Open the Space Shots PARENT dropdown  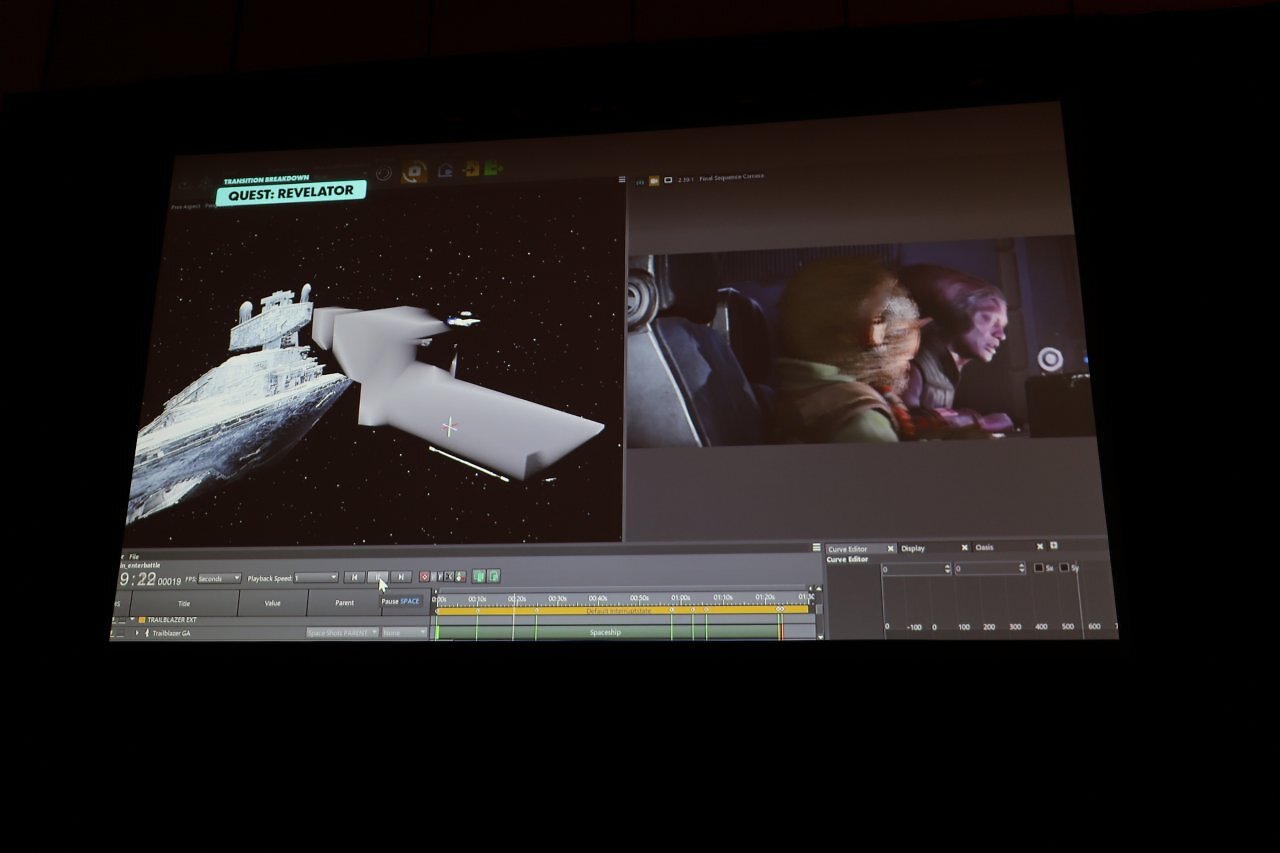coord(342,633)
